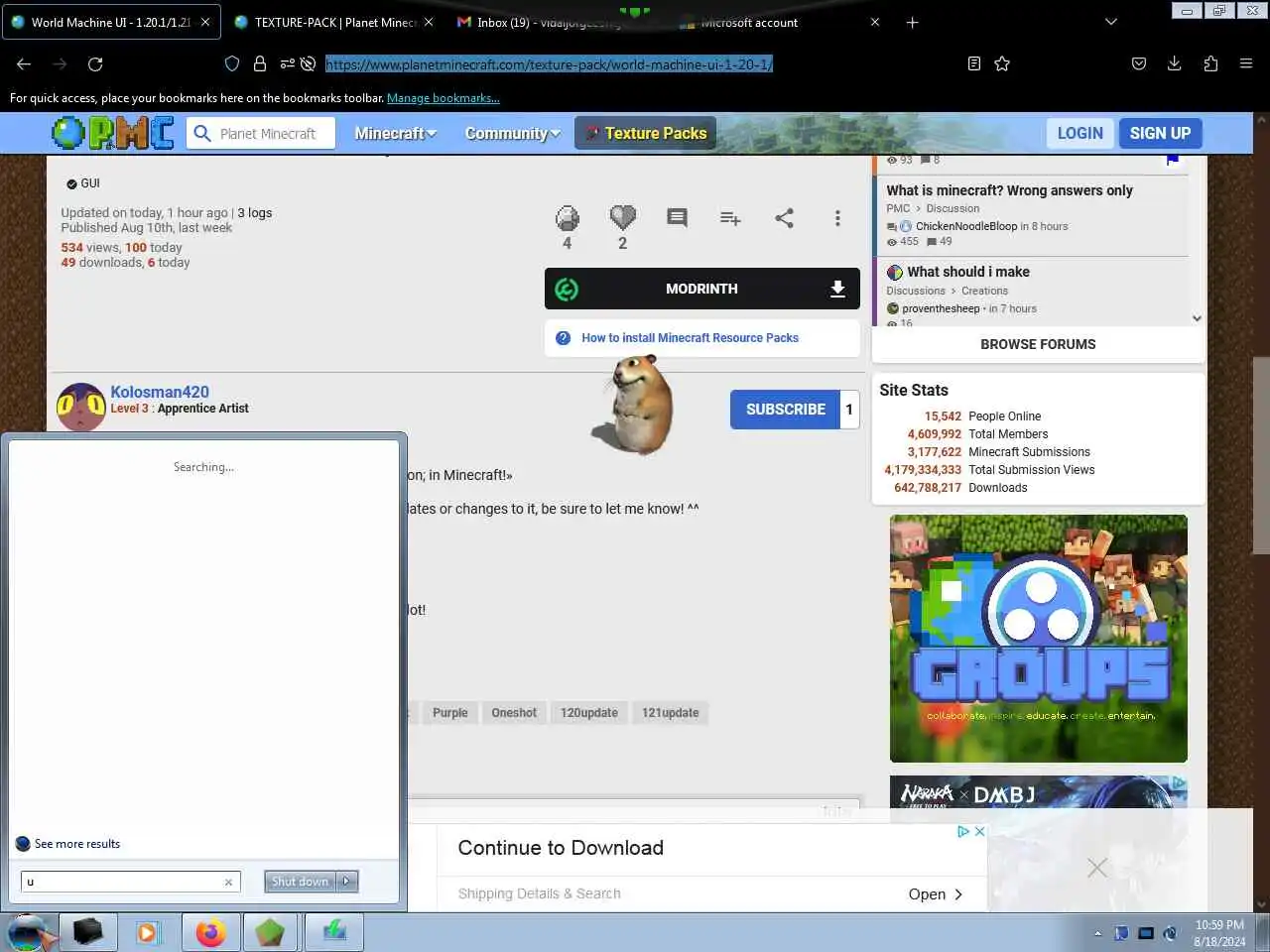Close the Continue to Download ad
1270x952 pixels.
[980, 832]
